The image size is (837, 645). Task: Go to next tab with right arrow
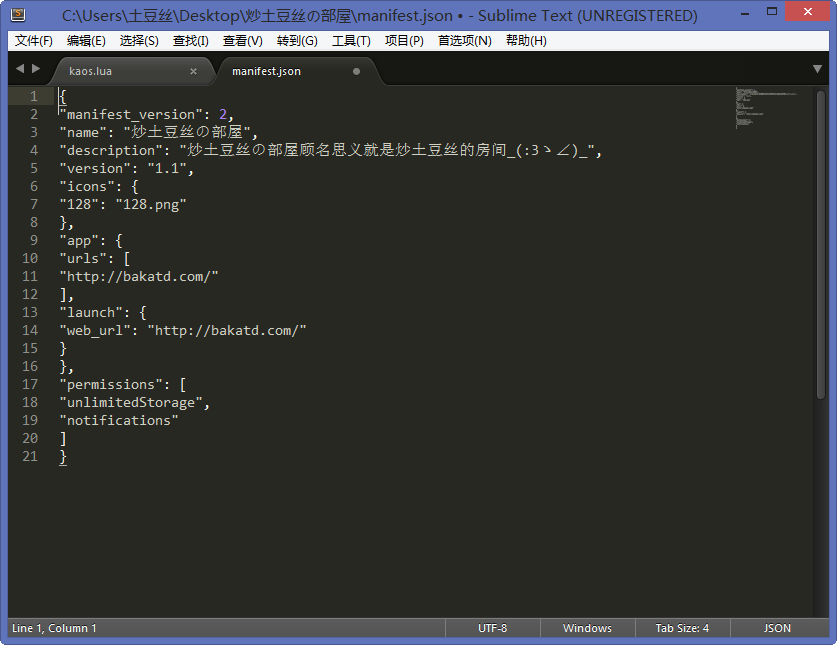point(37,69)
